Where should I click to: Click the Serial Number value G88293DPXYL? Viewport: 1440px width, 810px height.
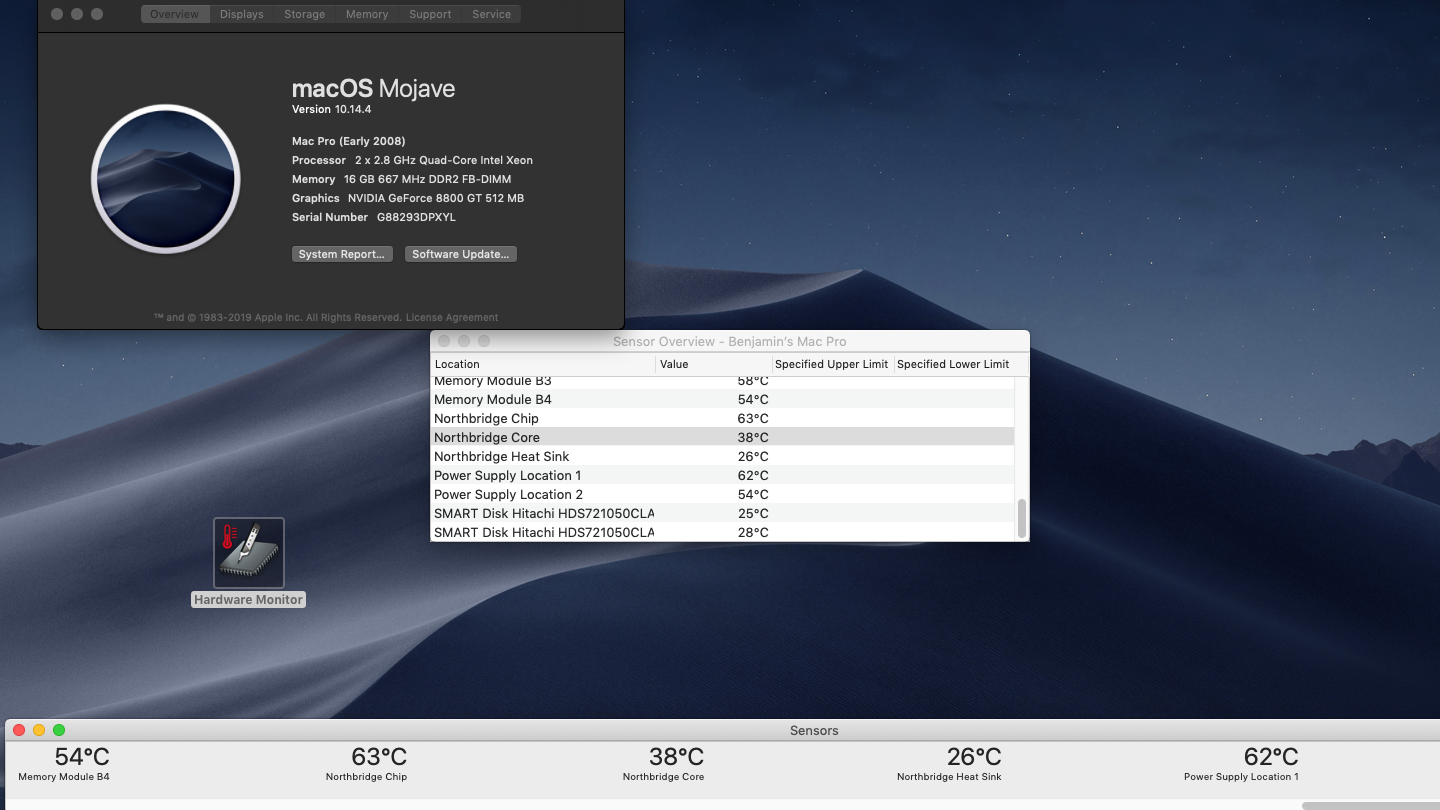pos(416,217)
